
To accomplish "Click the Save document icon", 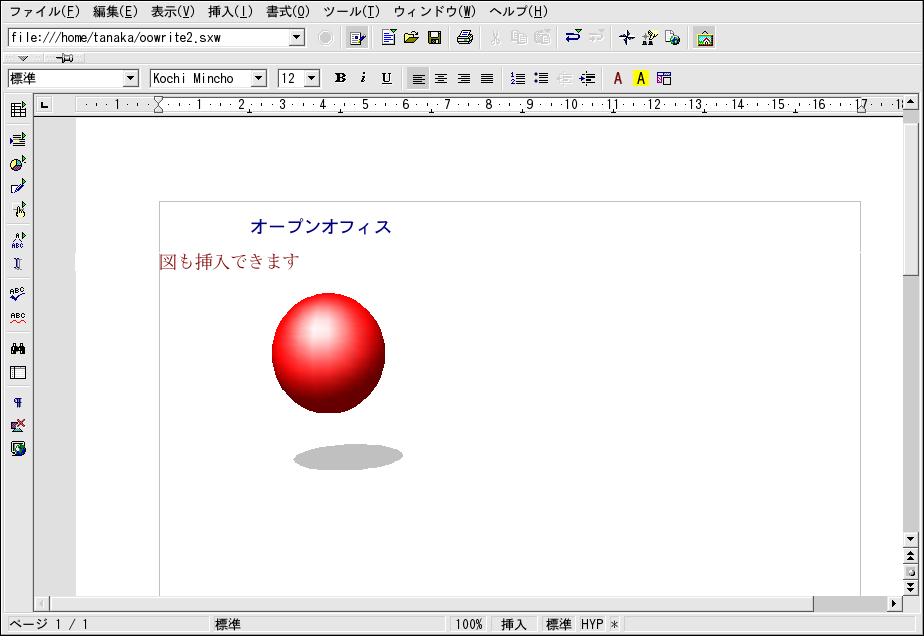I will click(x=434, y=38).
